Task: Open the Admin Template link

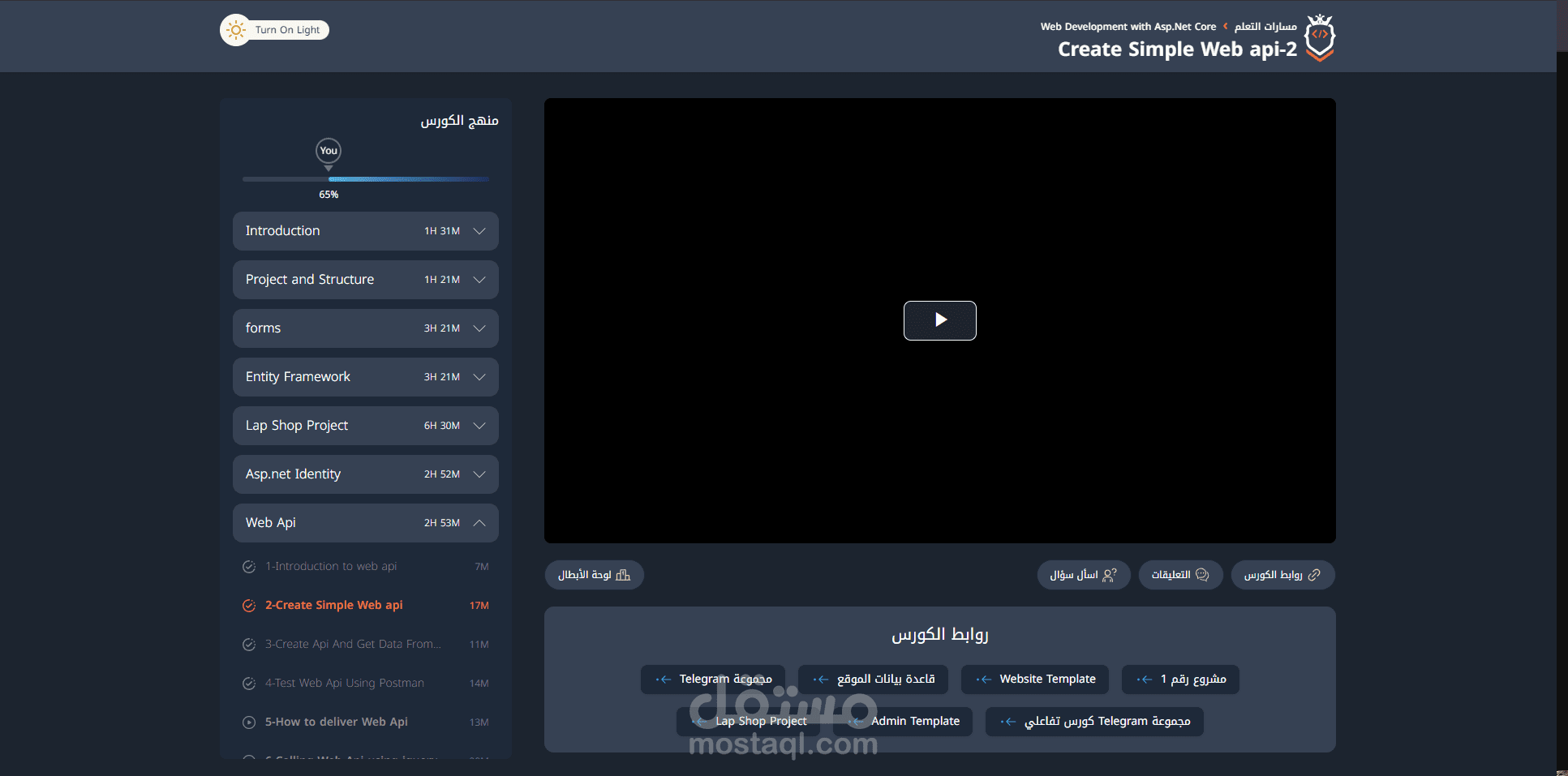Action: coord(903,722)
